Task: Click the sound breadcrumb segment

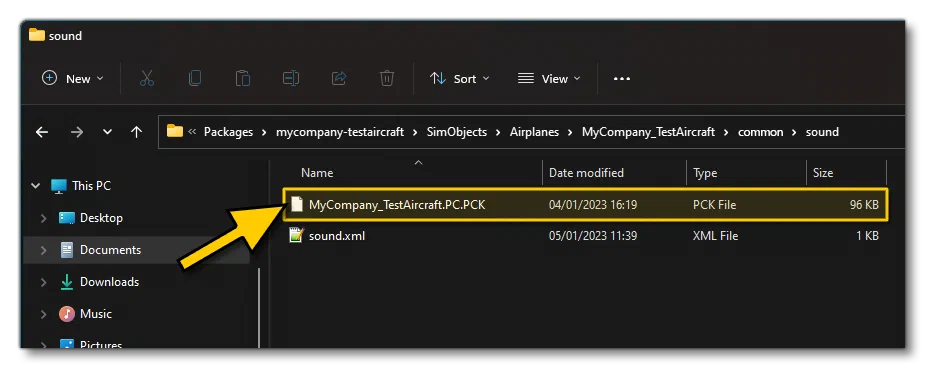Action: [x=822, y=132]
